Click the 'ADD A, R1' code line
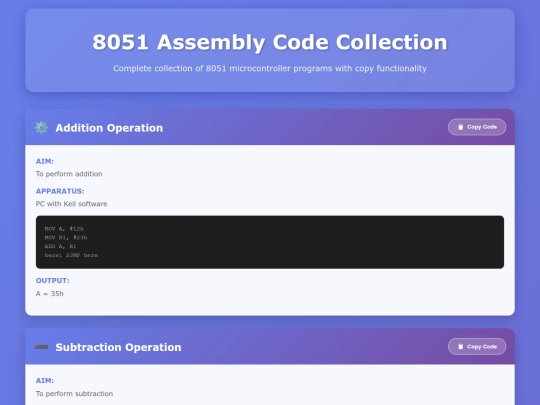This screenshot has width=540, height=405. click(x=60, y=246)
